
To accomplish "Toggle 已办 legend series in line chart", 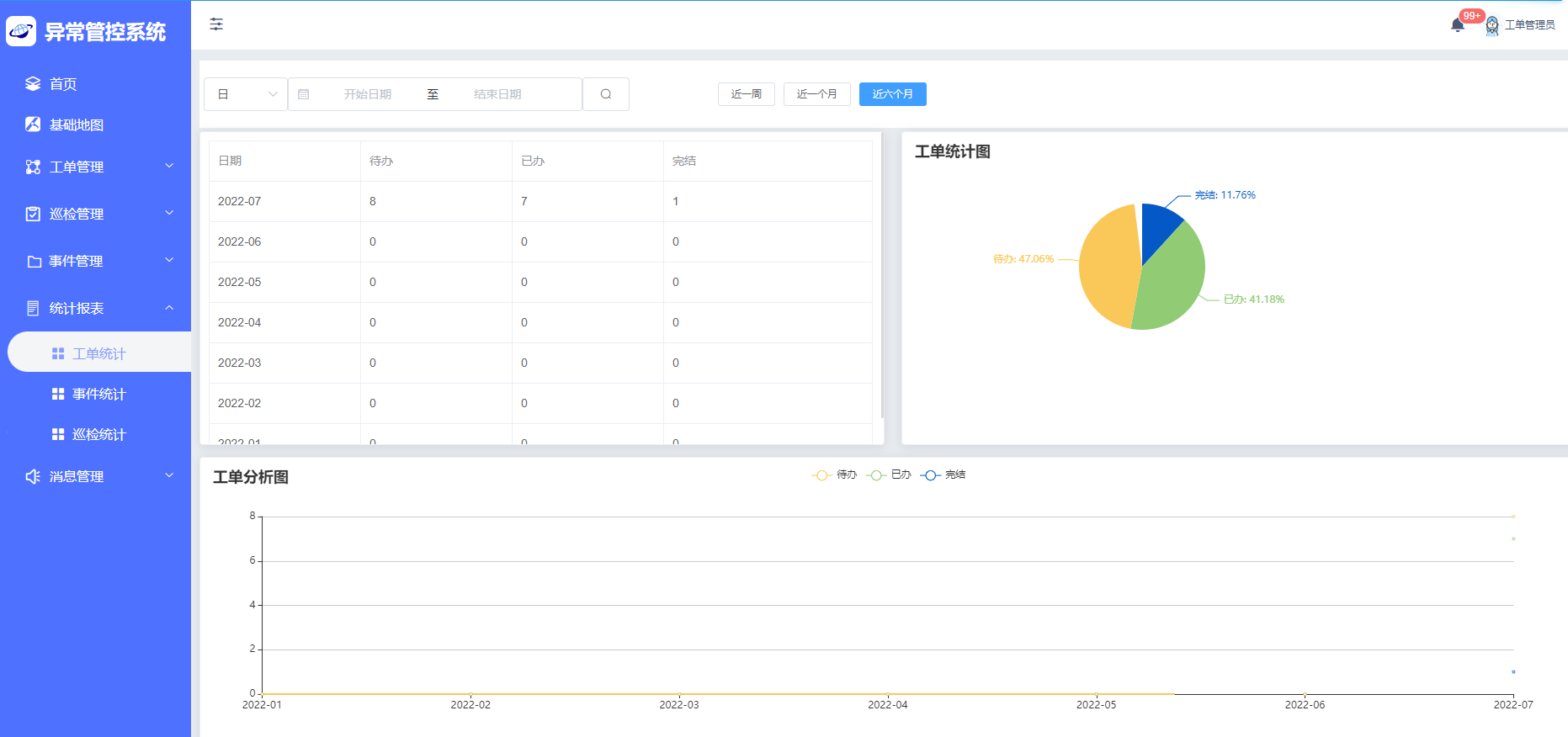I will [888, 475].
